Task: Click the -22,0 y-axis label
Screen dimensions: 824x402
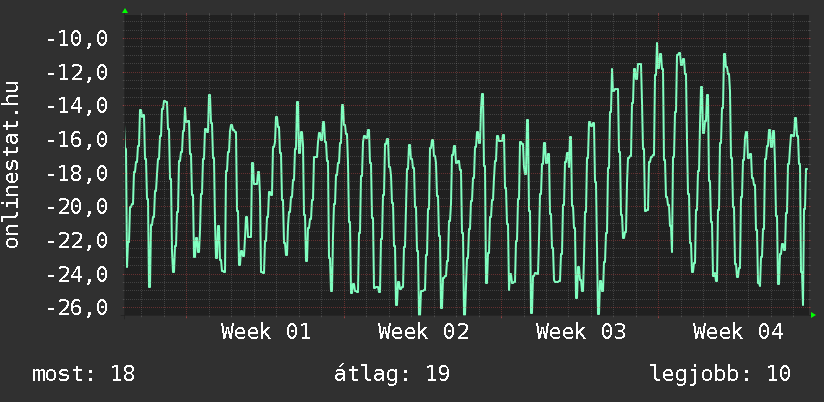Action: coord(77,241)
